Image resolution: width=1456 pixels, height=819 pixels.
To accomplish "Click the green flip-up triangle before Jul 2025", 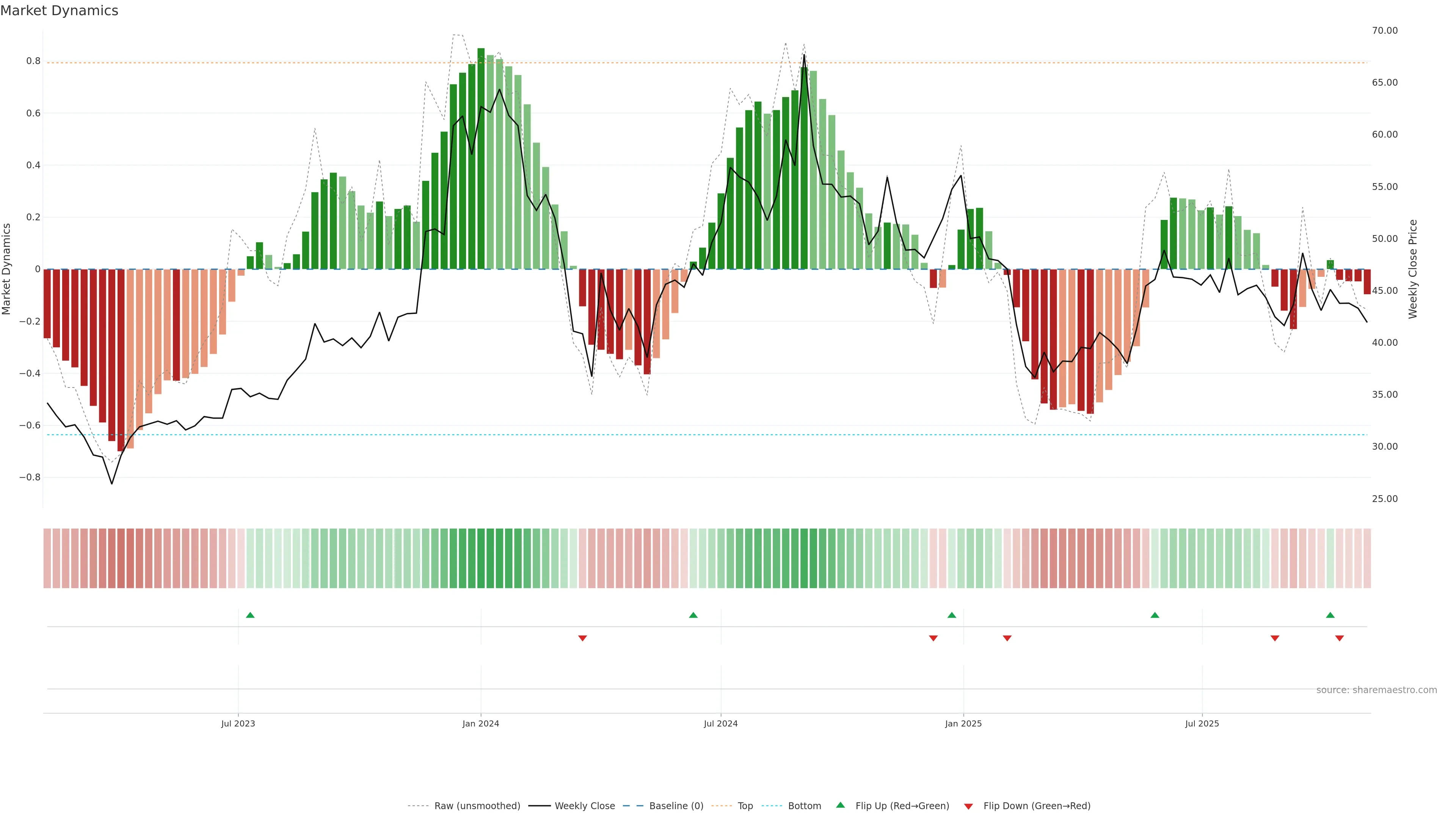I will (x=1155, y=615).
